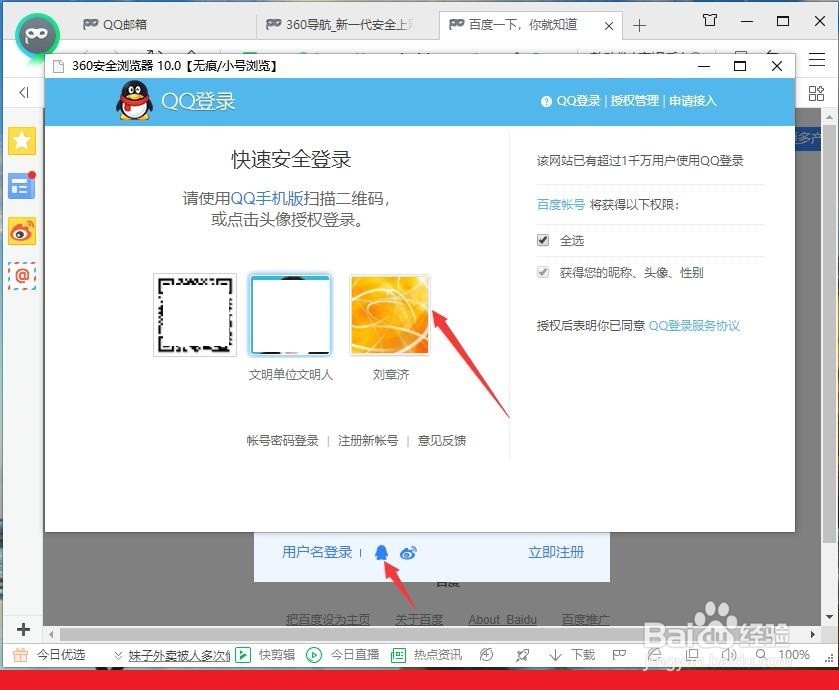Open 帐号密码登录 link
The image size is (839, 690).
pos(283,441)
